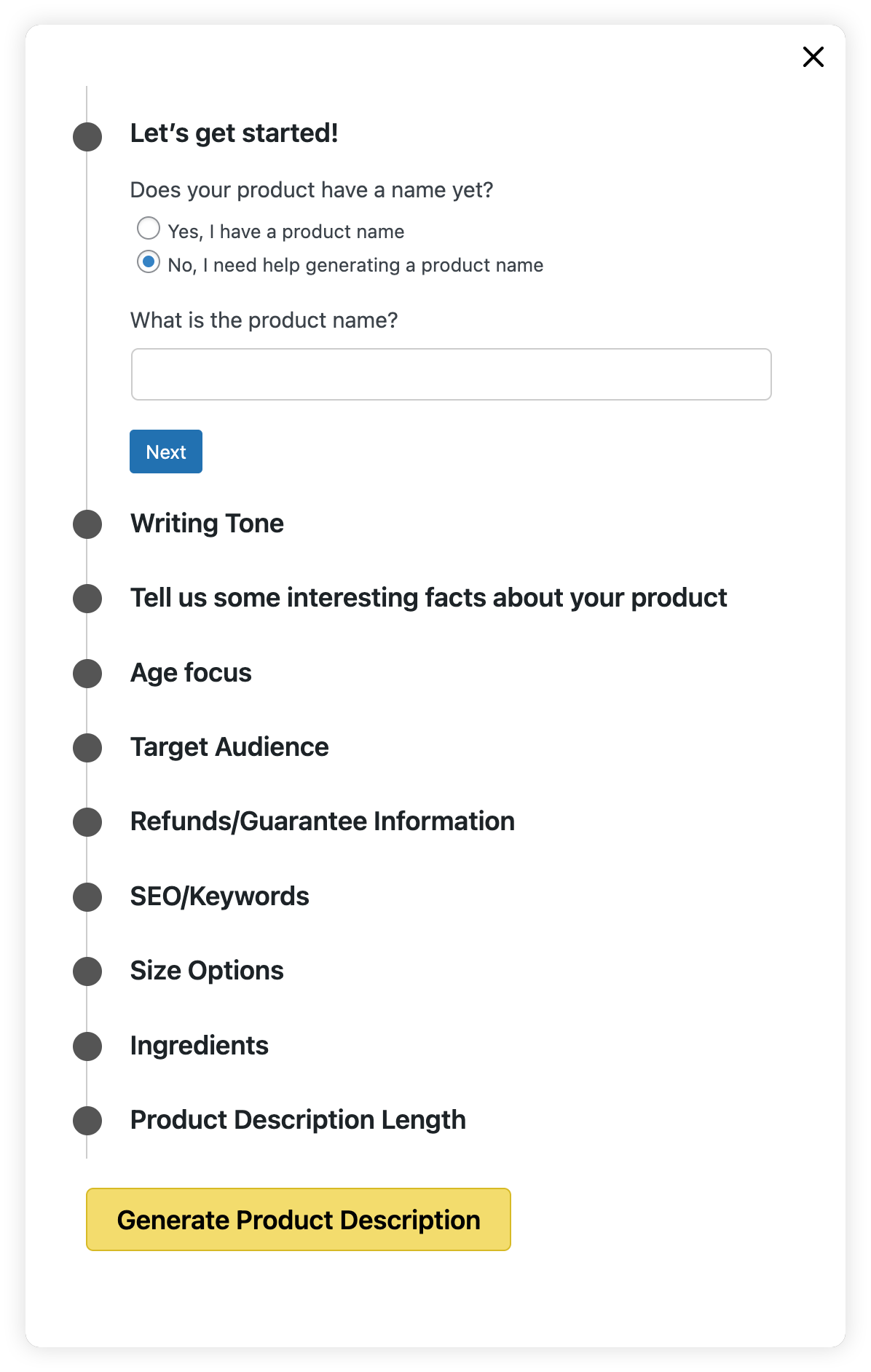
Task: Click the step indicator dot beside Target Audience
Action: (87, 748)
